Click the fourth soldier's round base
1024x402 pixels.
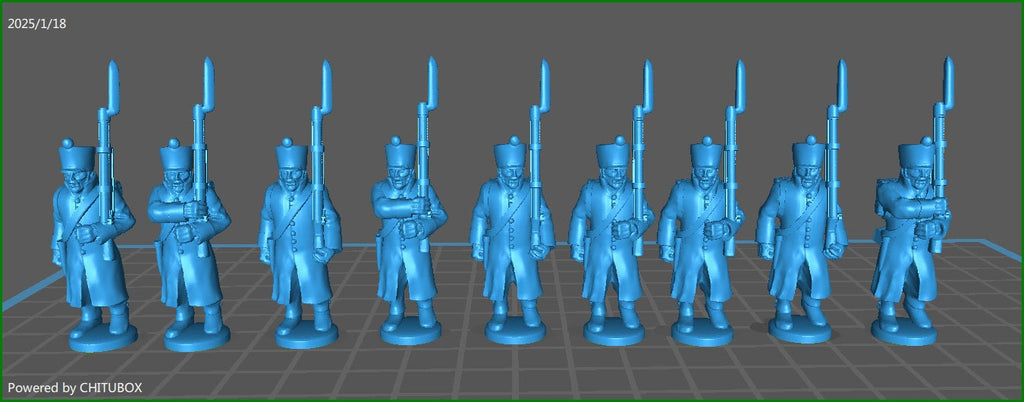(412, 329)
